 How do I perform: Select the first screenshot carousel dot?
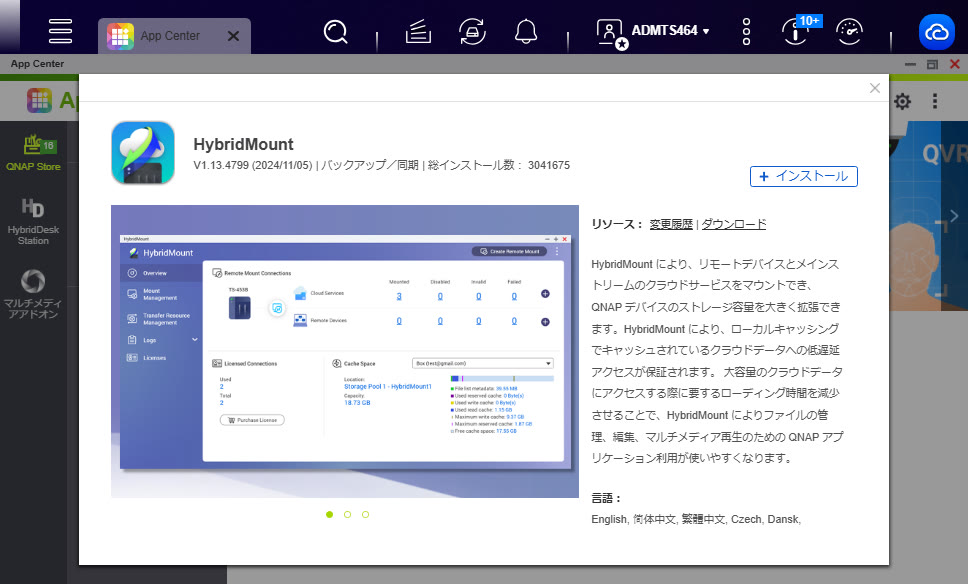coord(329,514)
